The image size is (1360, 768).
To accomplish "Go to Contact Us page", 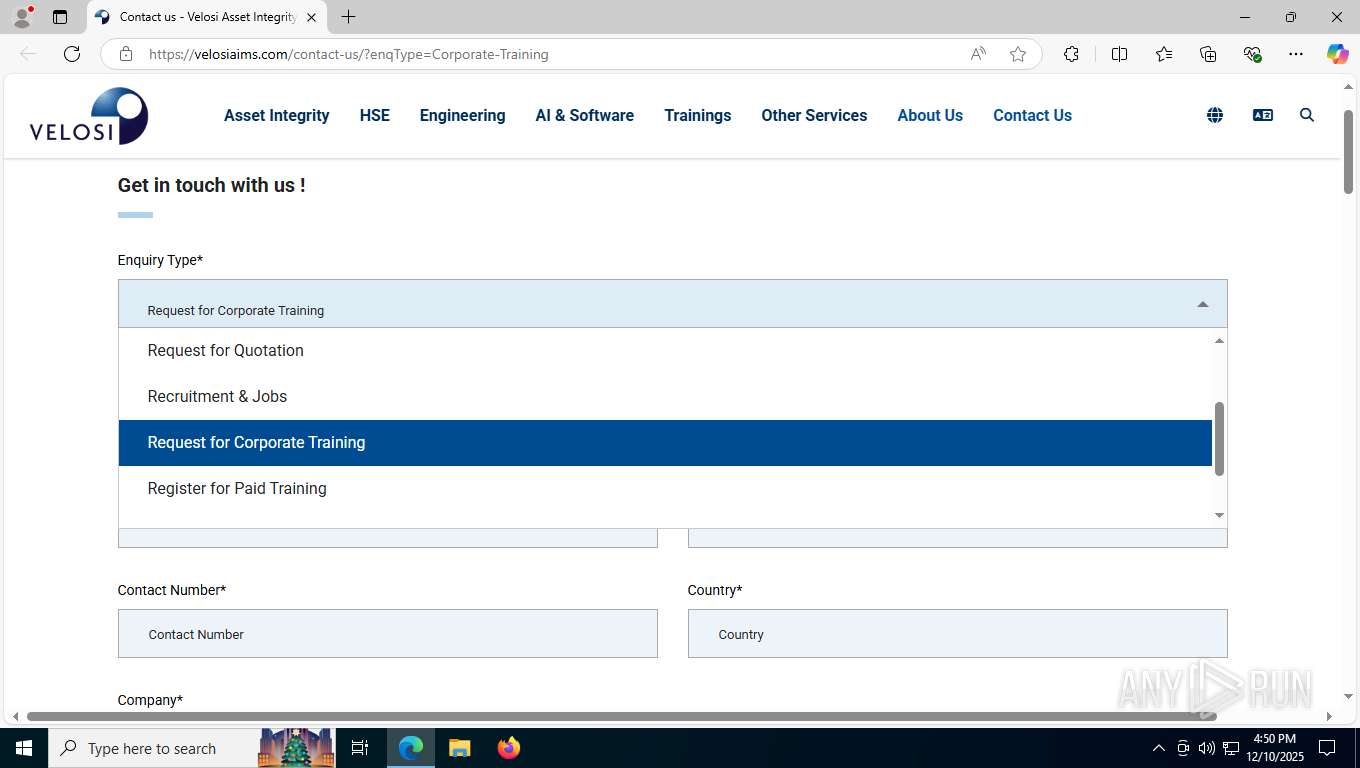I will tap(1032, 116).
